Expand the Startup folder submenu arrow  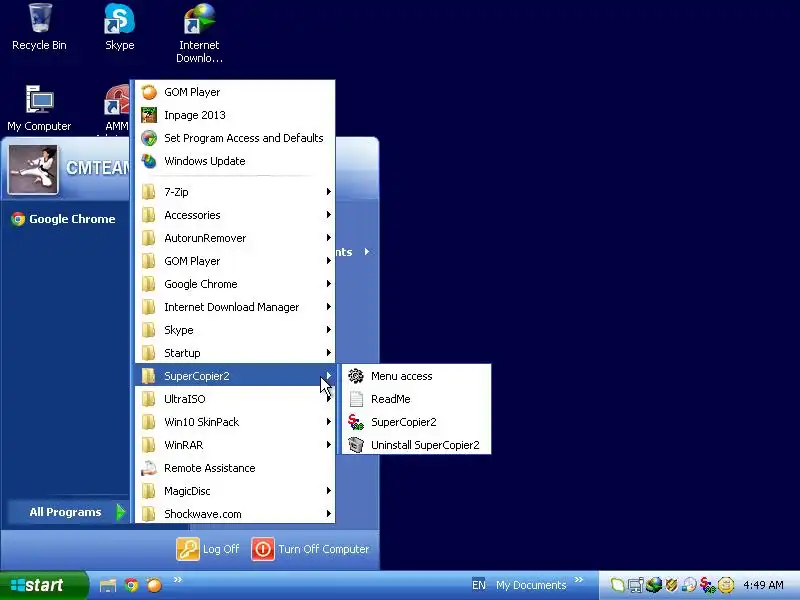[x=329, y=353]
